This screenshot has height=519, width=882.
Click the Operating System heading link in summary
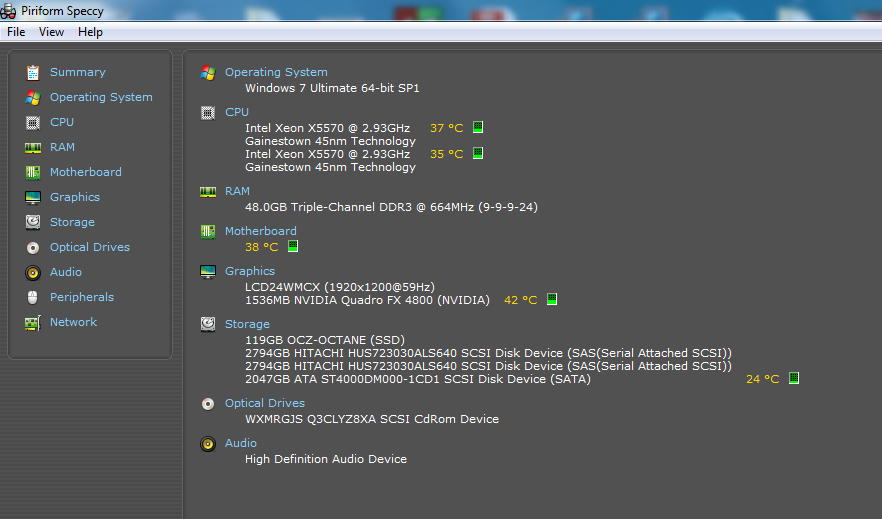click(276, 72)
